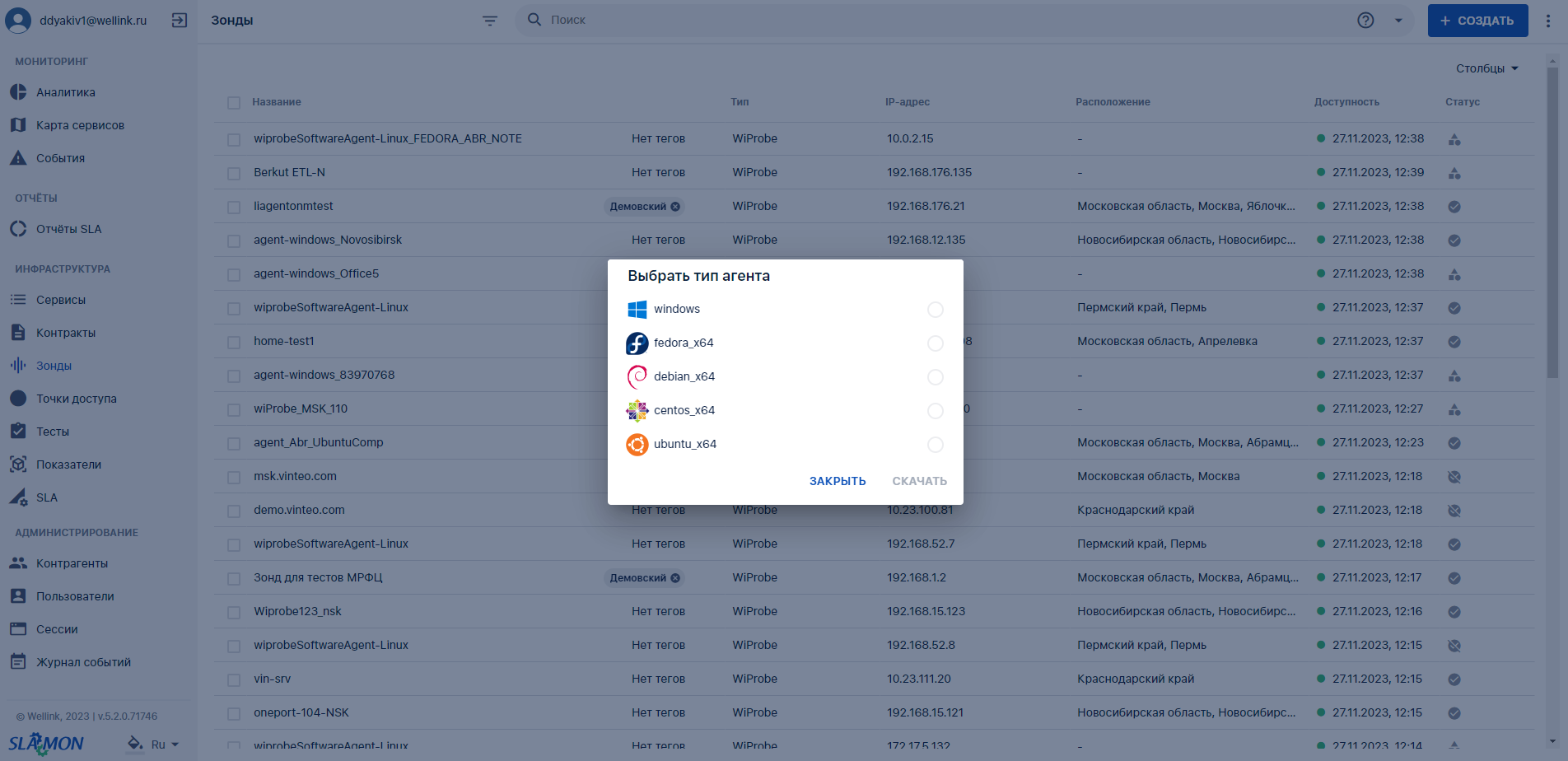Click the status icon in msk.vinteo.com row
Screen dimensions: 1568x761
[1454, 477]
